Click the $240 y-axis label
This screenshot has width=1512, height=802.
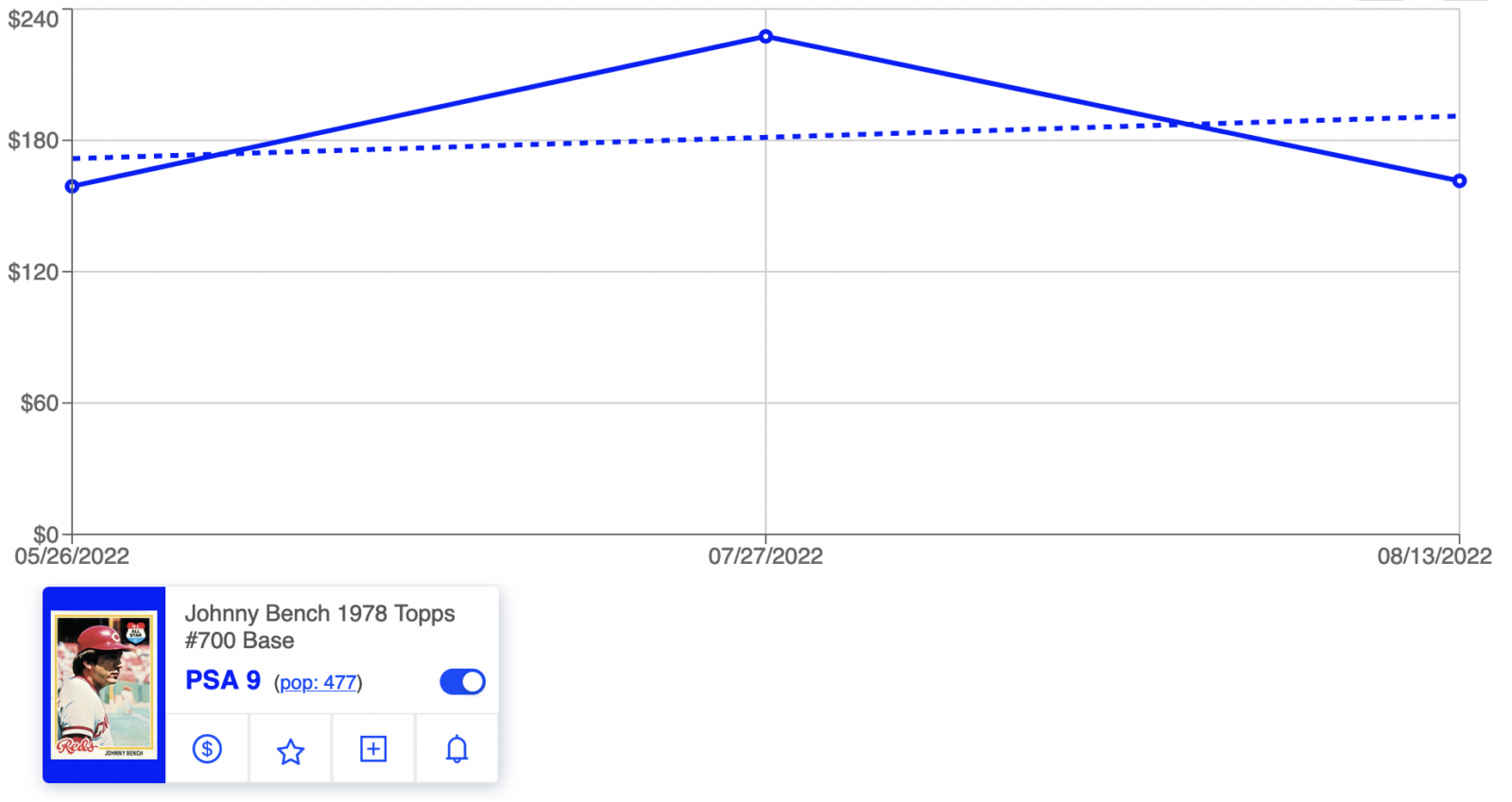pos(33,19)
